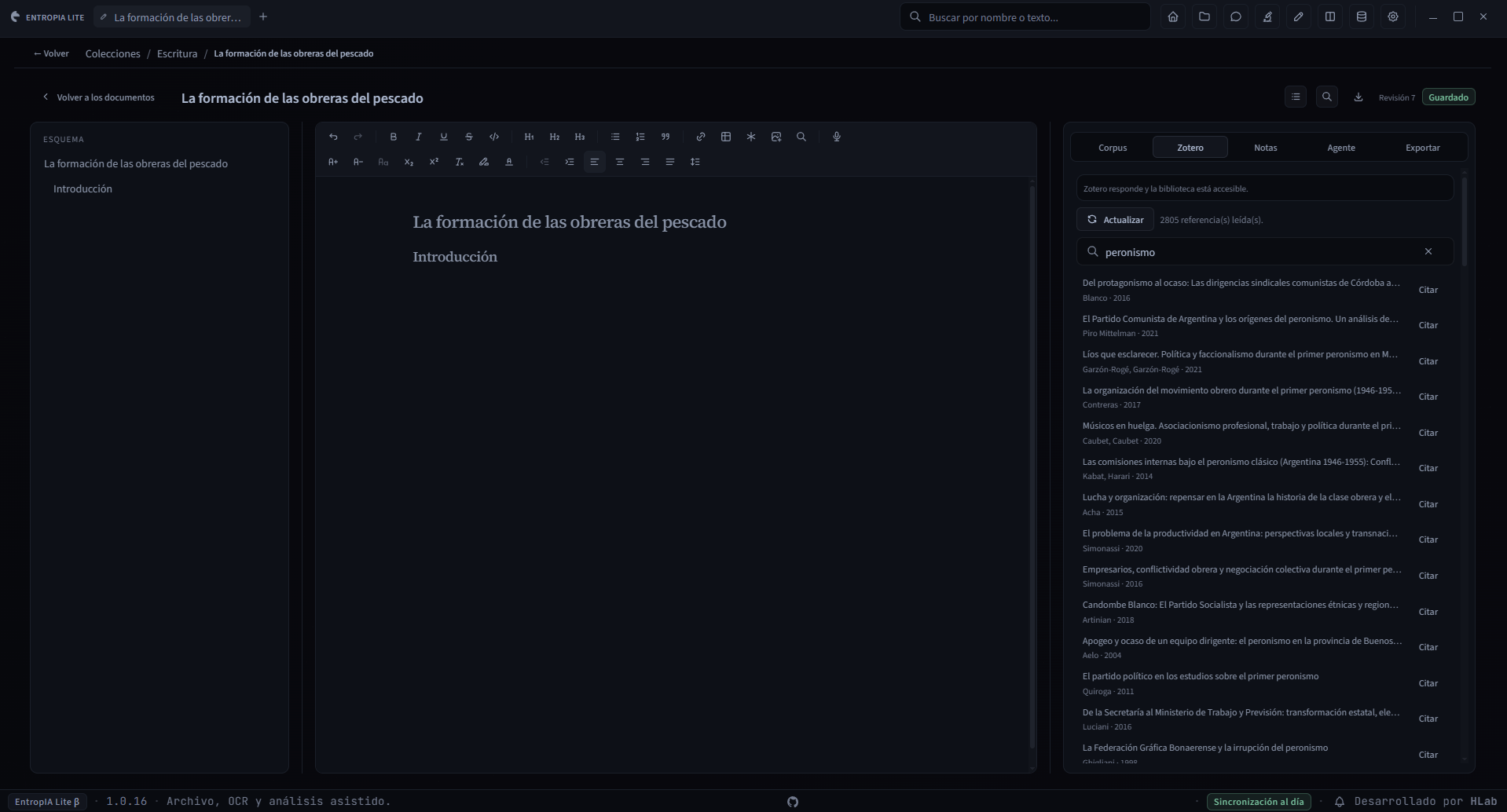Screen dimensions: 1507x812
Task: Open the database icon
Action: tap(1362, 16)
